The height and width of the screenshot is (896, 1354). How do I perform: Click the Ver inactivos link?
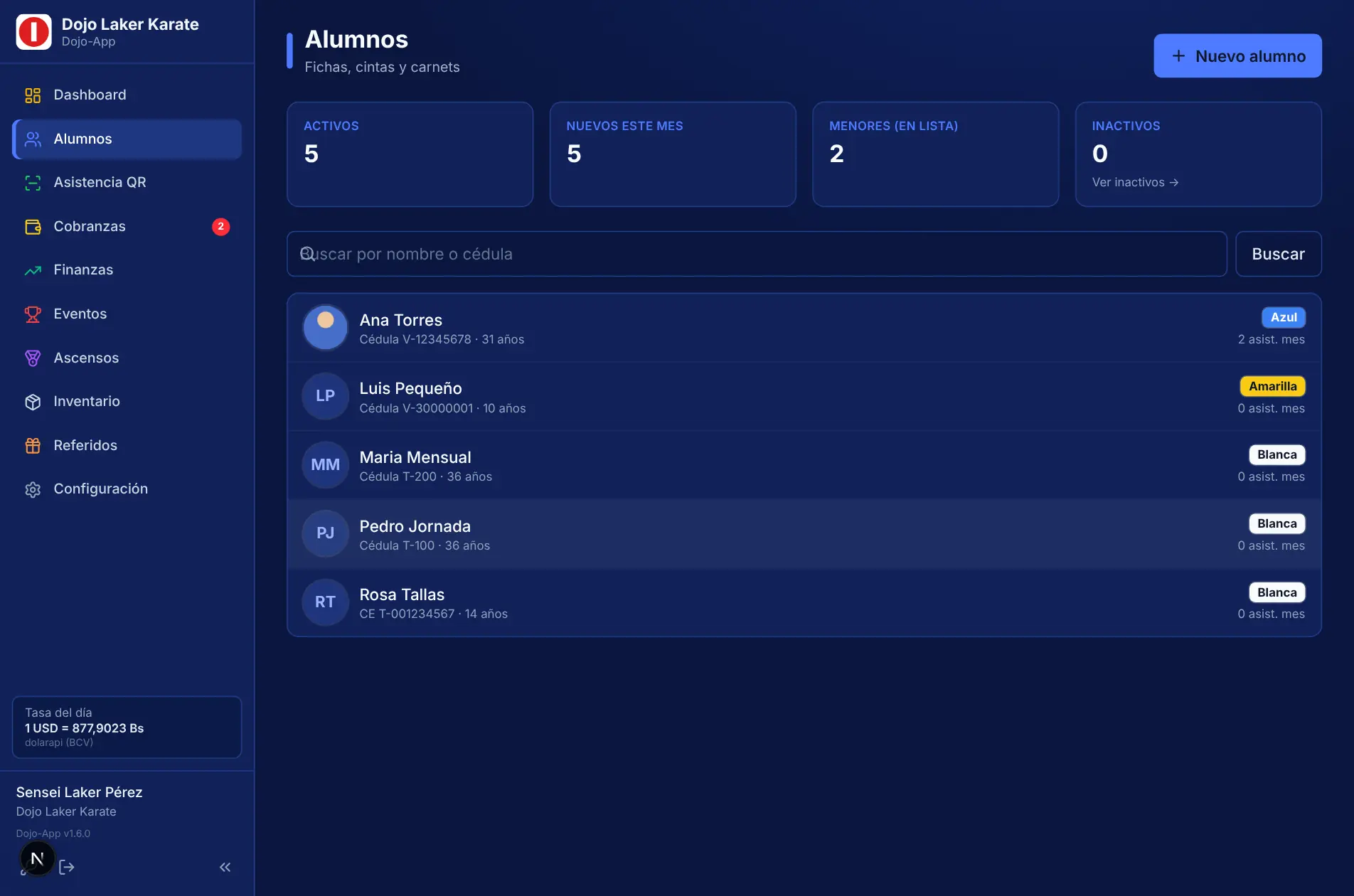pyautogui.click(x=1135, y=183)
